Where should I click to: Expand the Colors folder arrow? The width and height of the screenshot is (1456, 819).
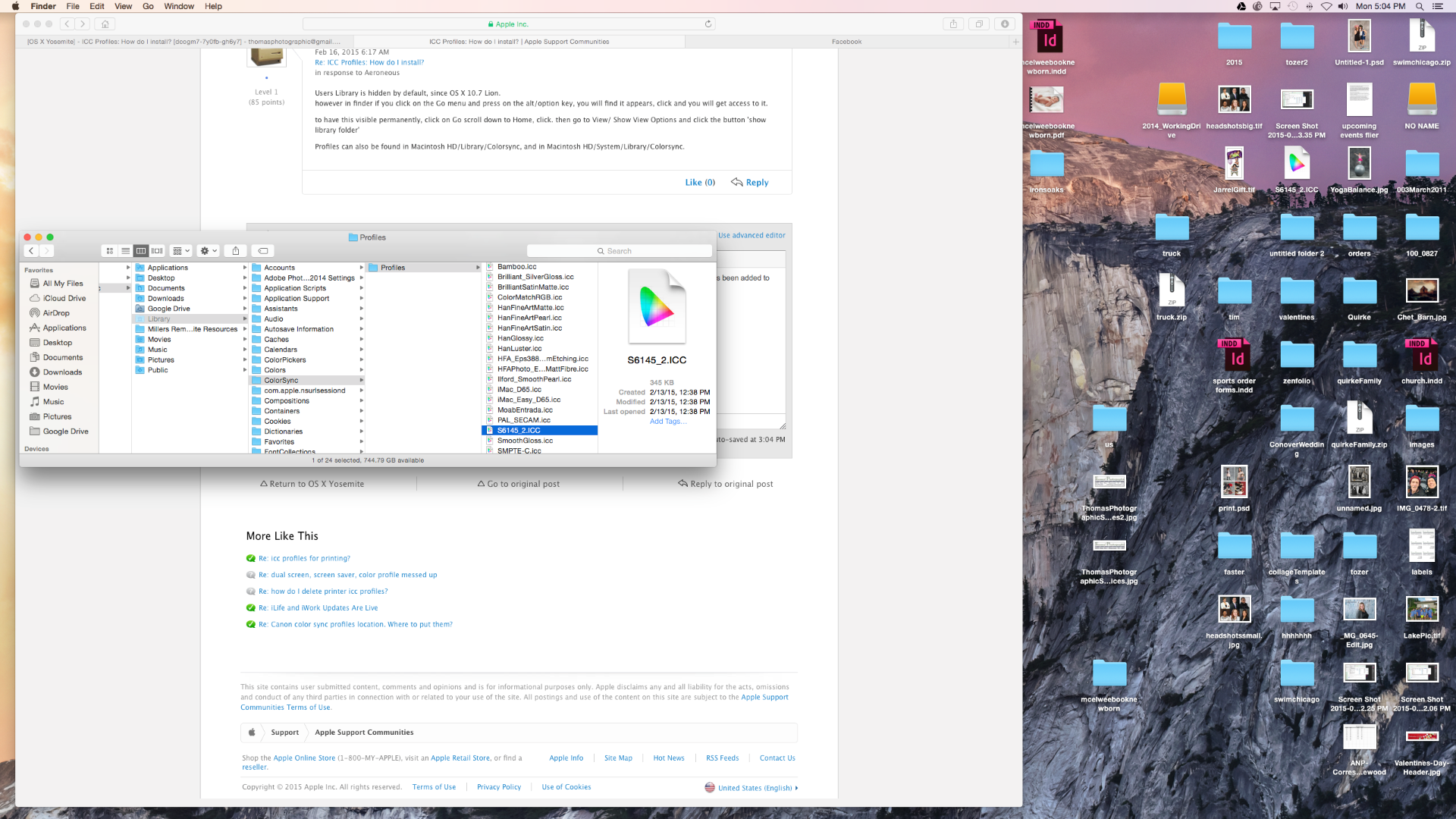pyautogui.click(x=362, y=370)
